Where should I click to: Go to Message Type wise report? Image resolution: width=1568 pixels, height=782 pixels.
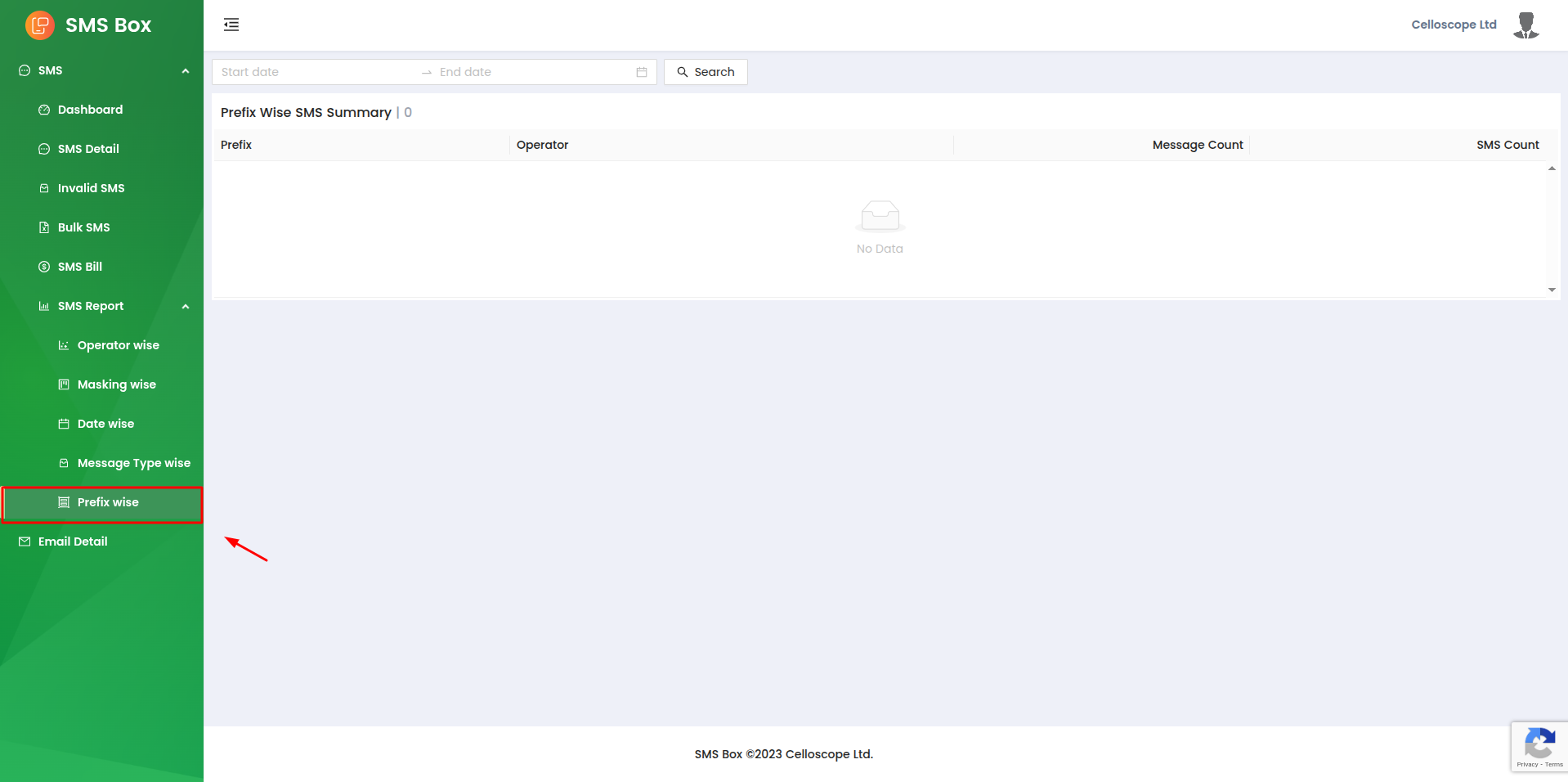[x=133, y=463]
